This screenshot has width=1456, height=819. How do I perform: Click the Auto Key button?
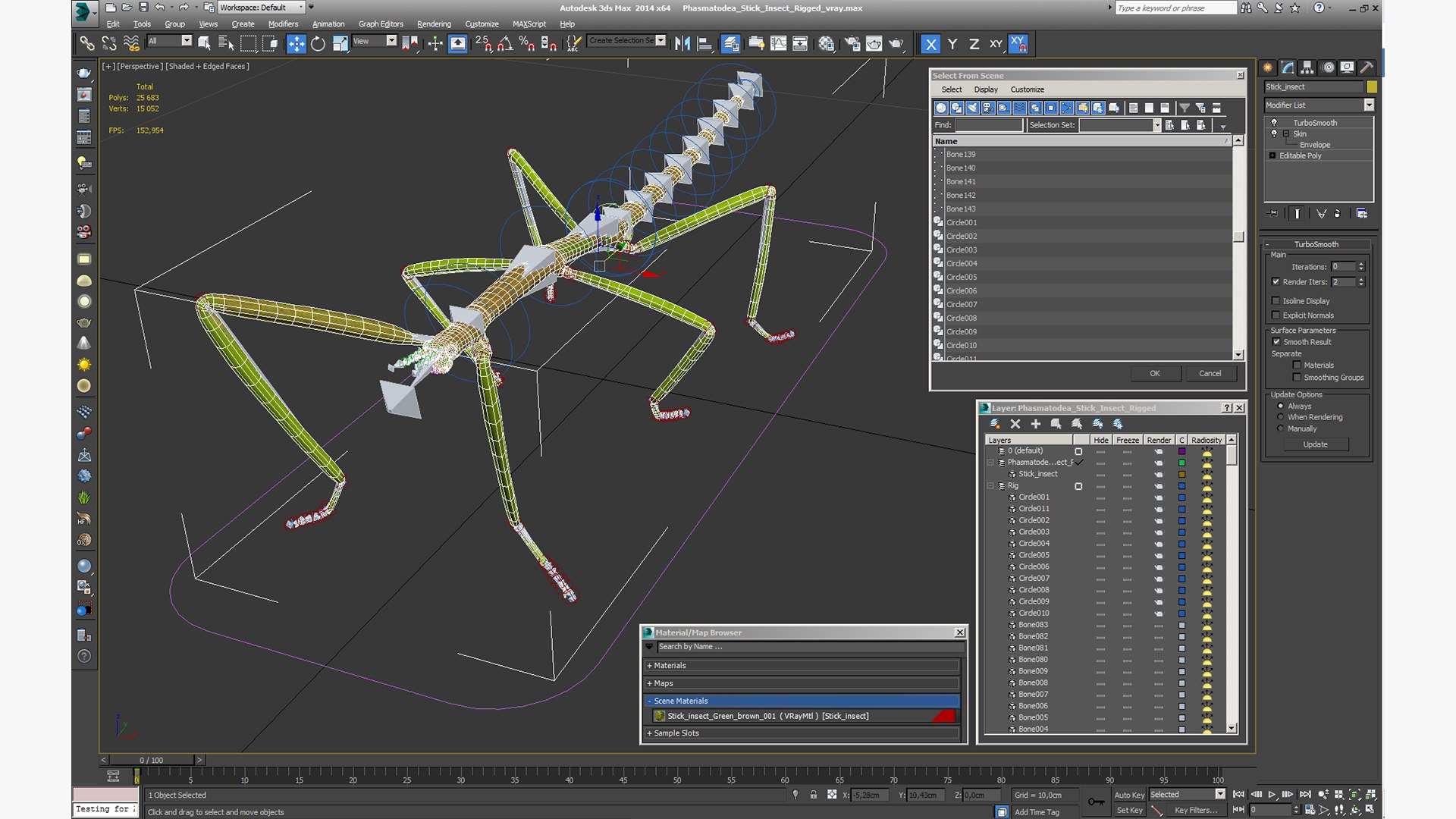coord(1129,795)
